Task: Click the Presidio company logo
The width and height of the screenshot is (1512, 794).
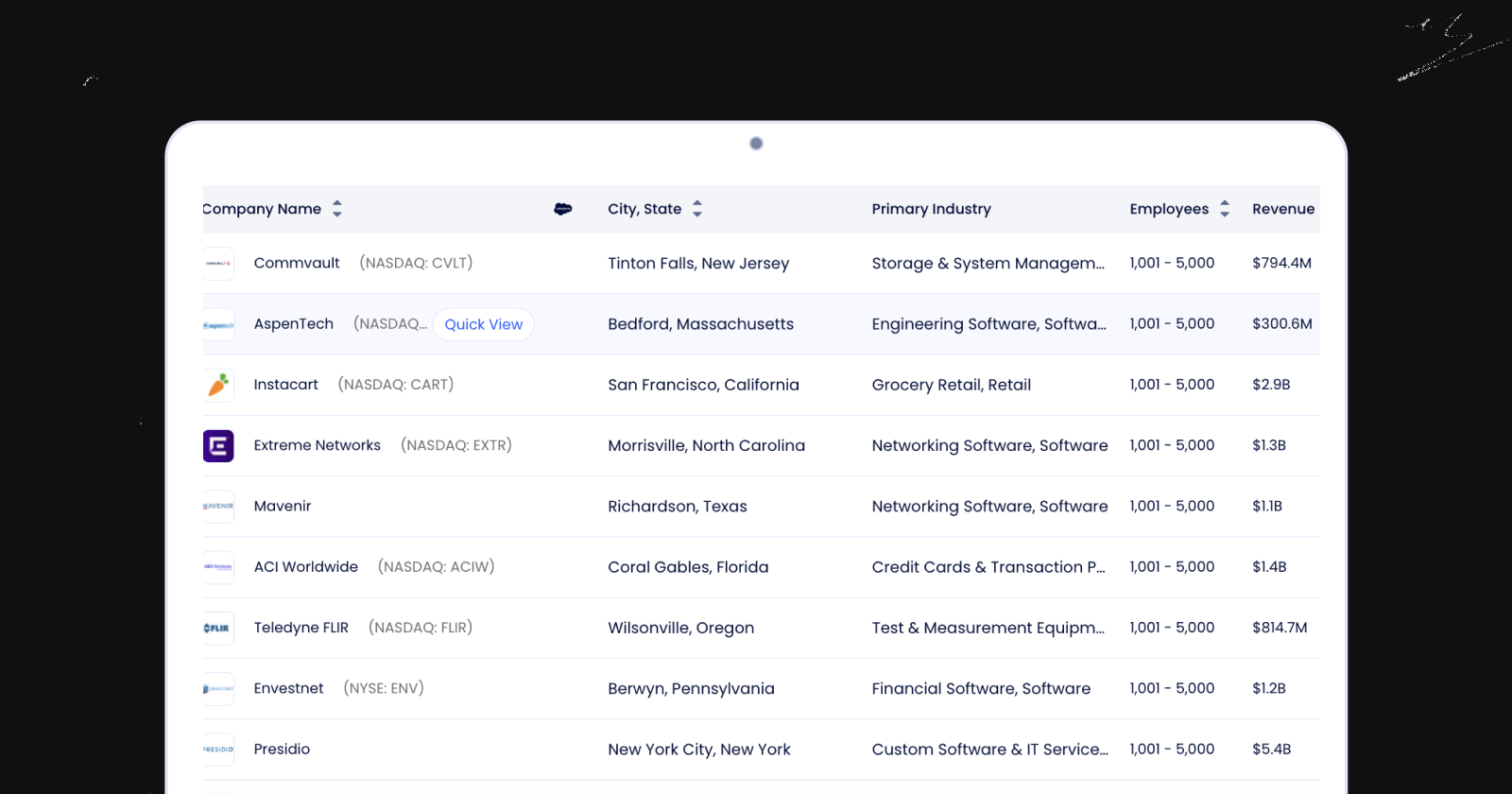Action: click(x=218, y=749)
